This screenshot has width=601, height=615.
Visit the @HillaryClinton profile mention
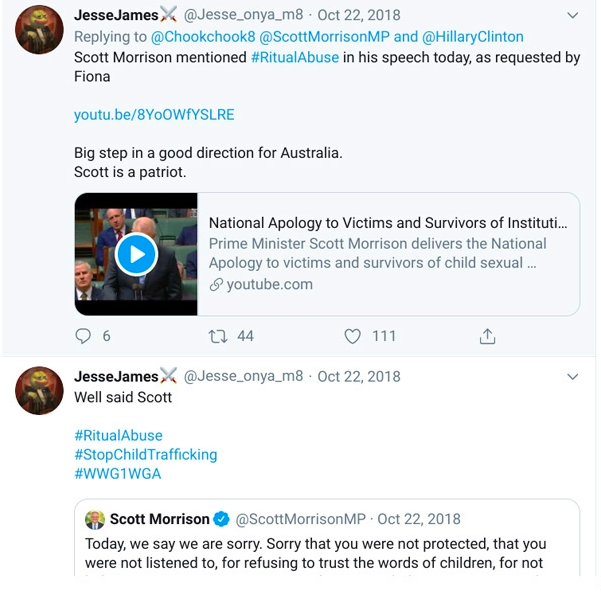472,37
